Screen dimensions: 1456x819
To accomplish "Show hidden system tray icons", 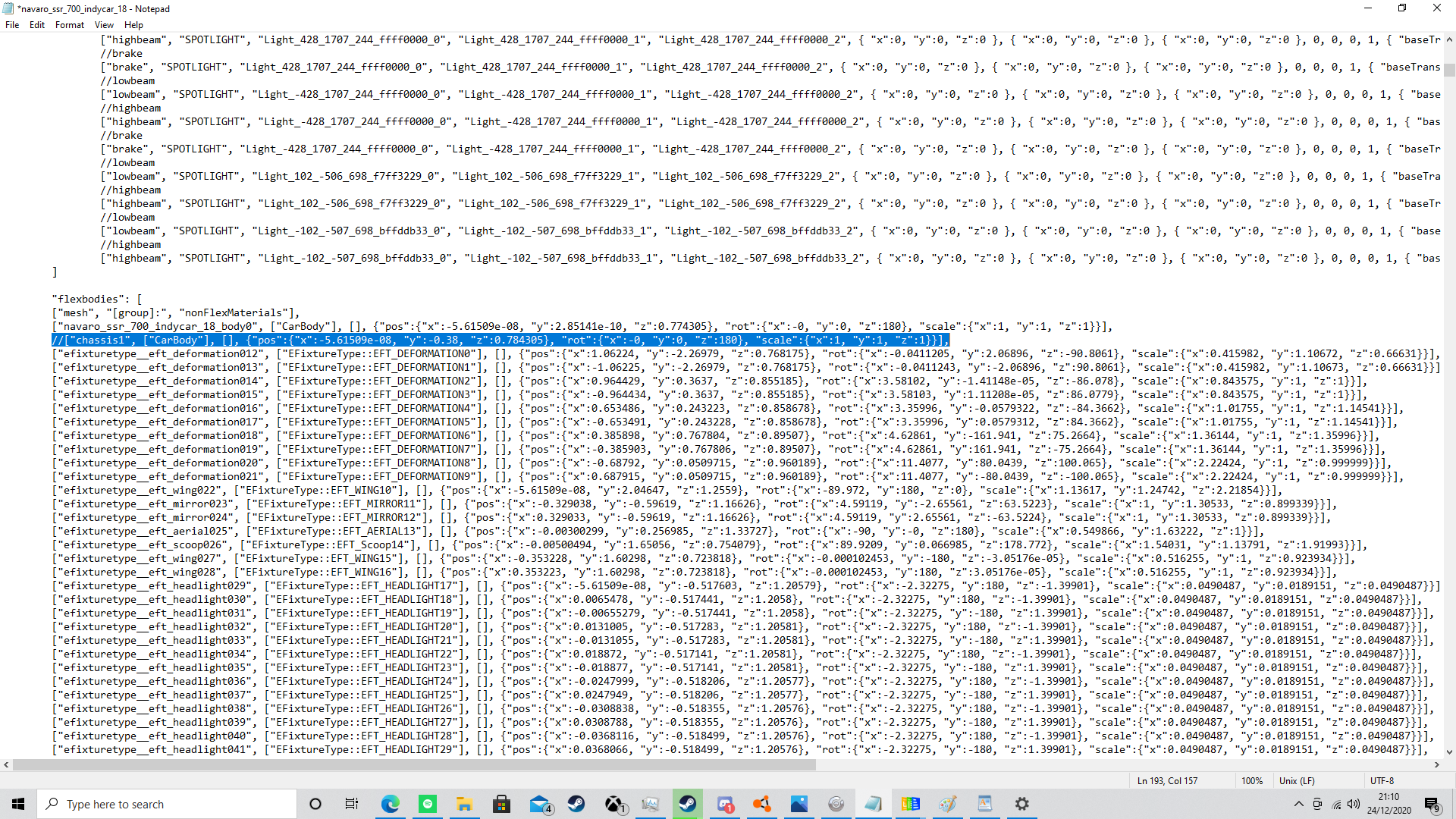I will (1298, 804).
